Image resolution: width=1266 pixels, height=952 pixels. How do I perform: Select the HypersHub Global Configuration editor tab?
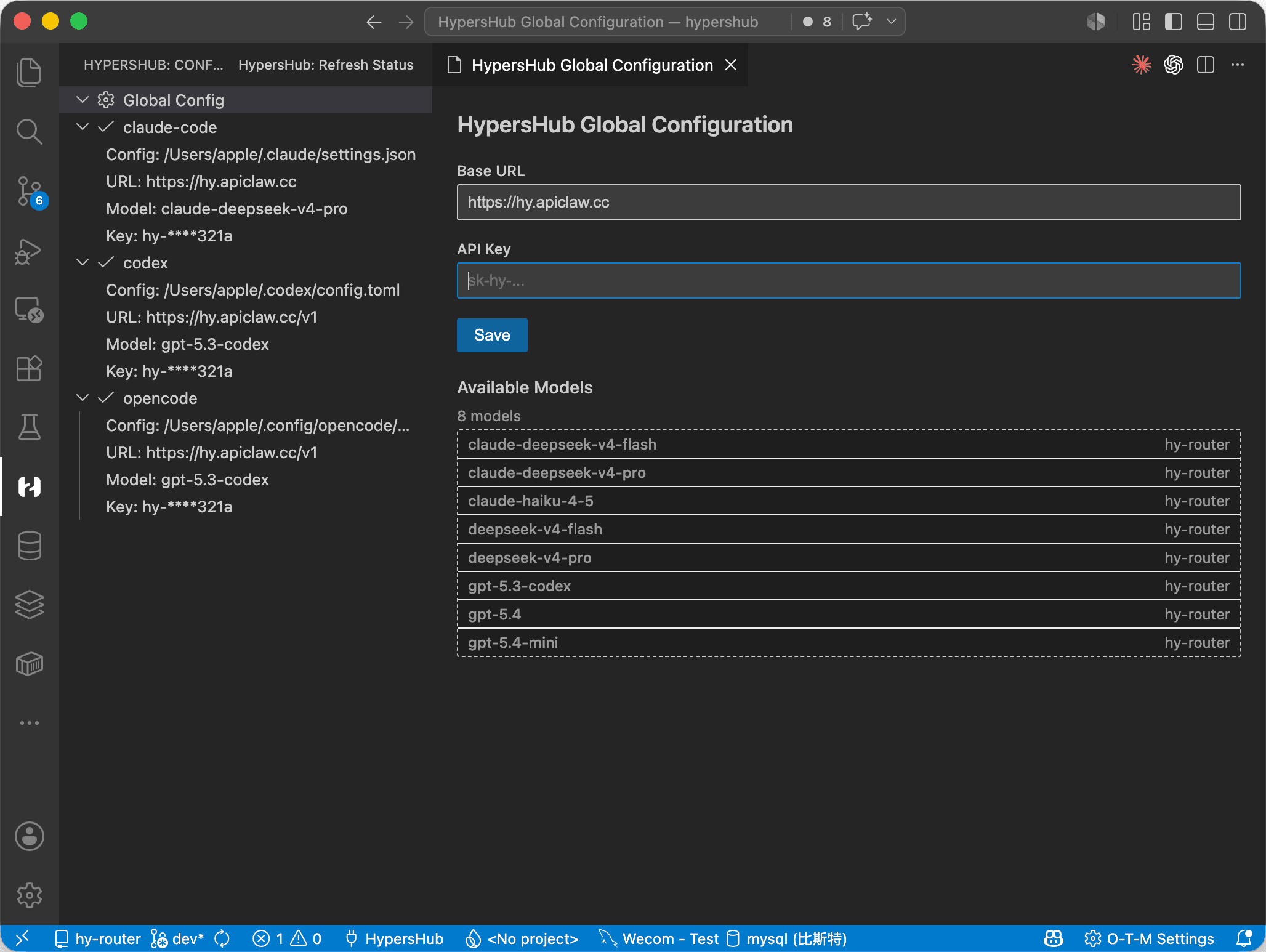[x=591, y=65]
